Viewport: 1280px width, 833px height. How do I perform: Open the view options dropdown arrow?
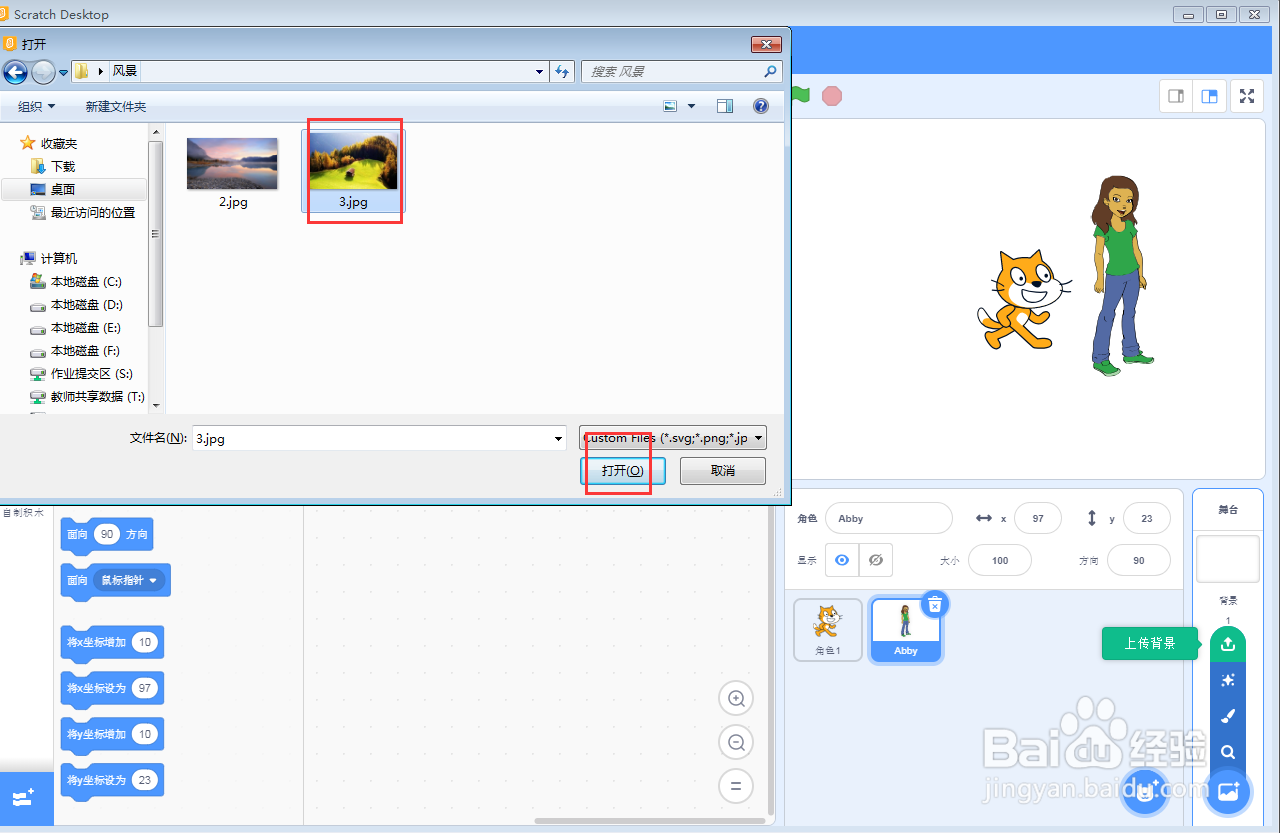(x=691, y=106)
